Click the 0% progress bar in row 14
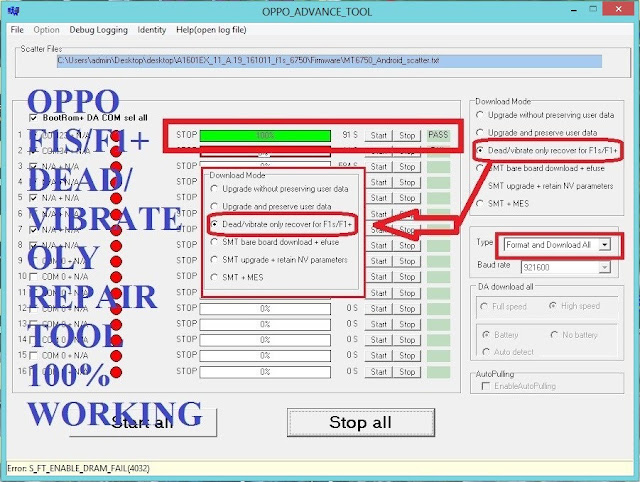640x482 pixels. (x=265, y=340)
